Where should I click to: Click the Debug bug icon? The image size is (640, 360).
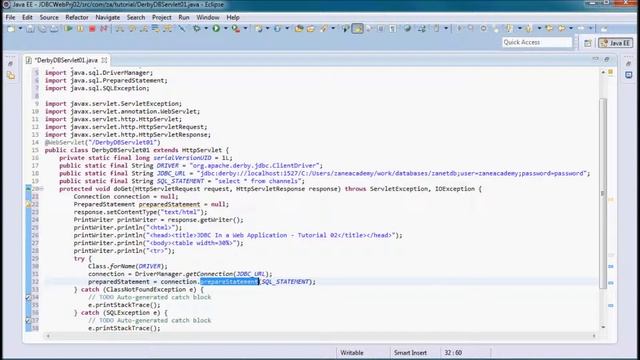pyautogui.click(x=197, y=29)
